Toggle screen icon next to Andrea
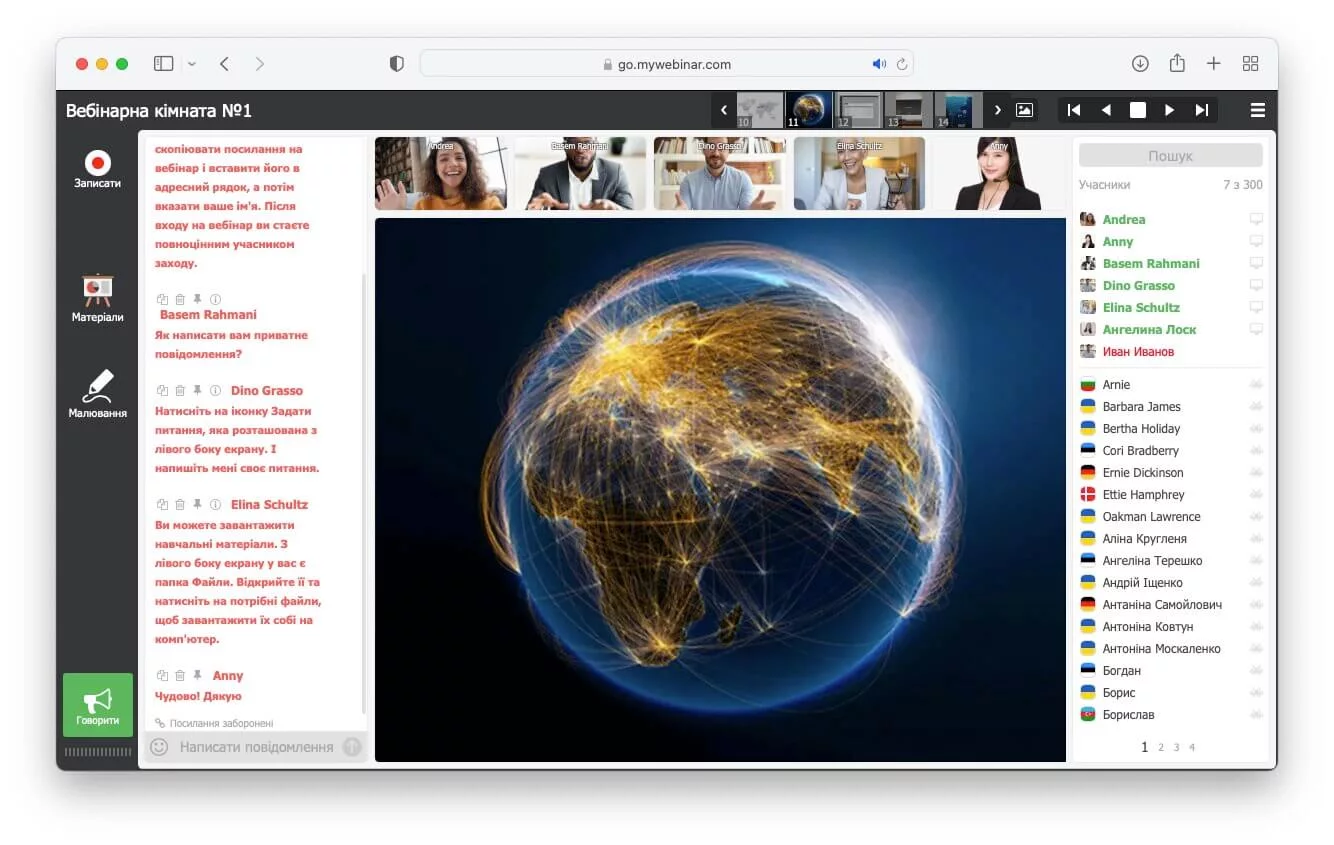1334x845 pixels. click(x=1256, y=220)
